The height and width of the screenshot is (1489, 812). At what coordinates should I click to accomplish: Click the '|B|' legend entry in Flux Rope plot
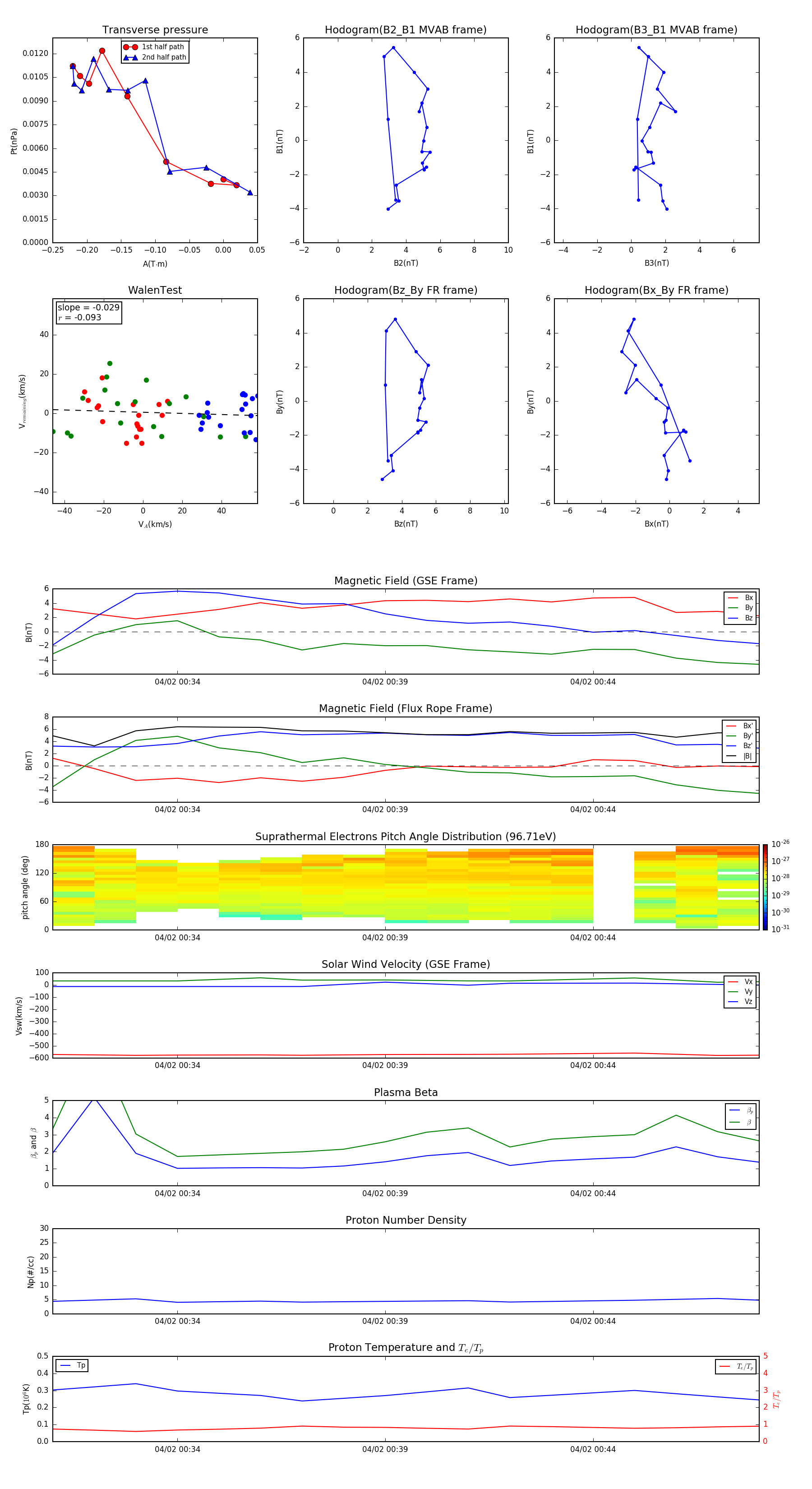click(x=740, y=756)
